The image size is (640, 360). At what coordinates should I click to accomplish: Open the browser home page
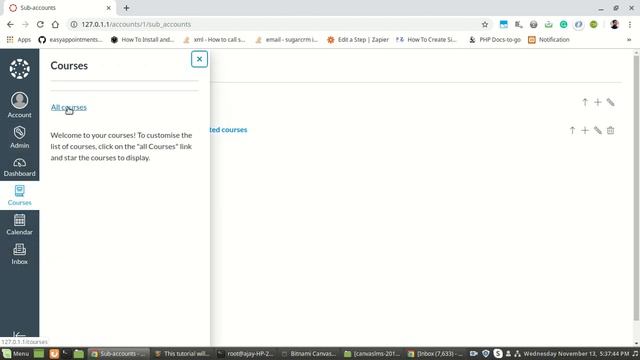[x=55, y=24]
